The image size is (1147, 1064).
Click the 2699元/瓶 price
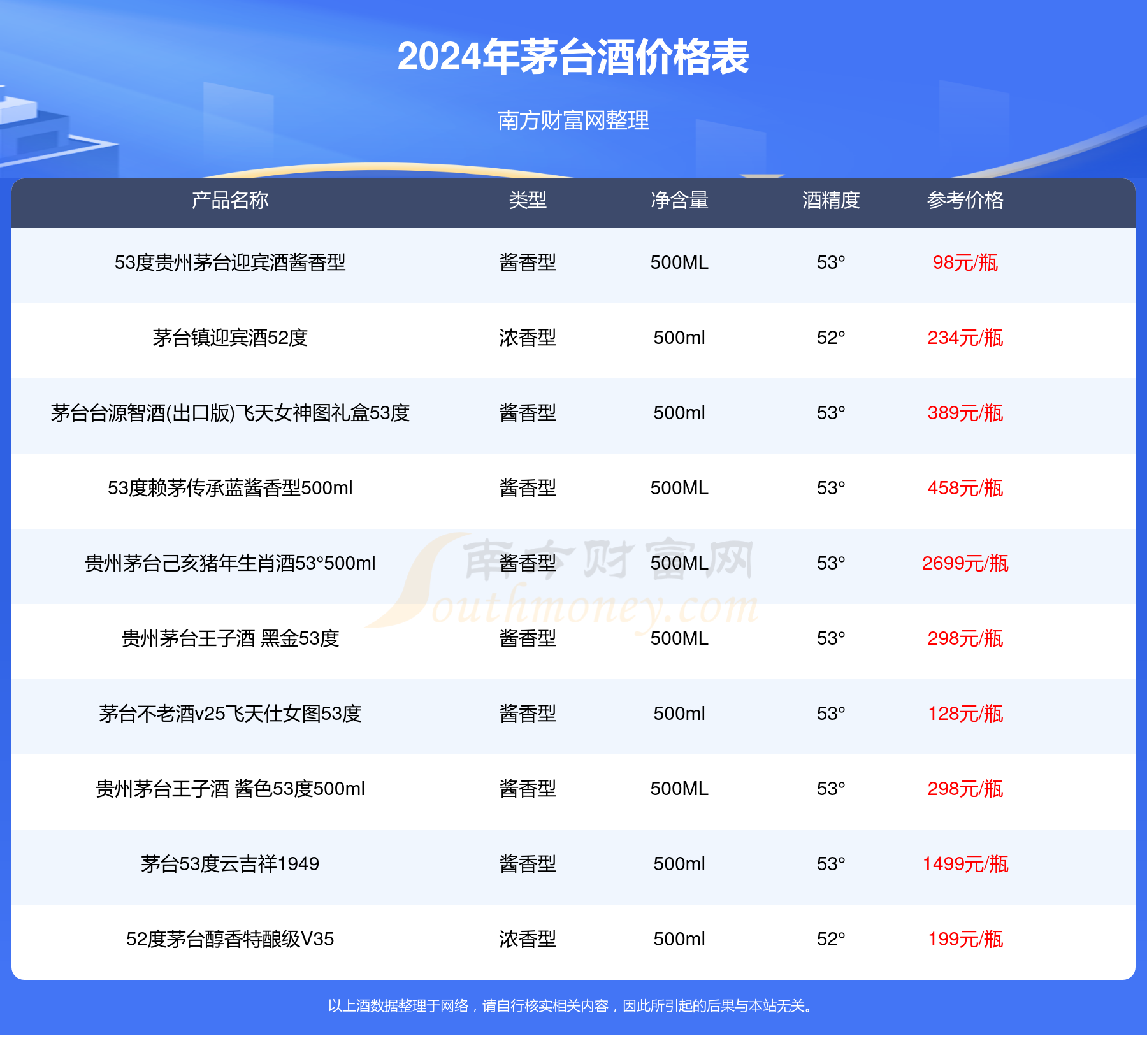point(965,563)
